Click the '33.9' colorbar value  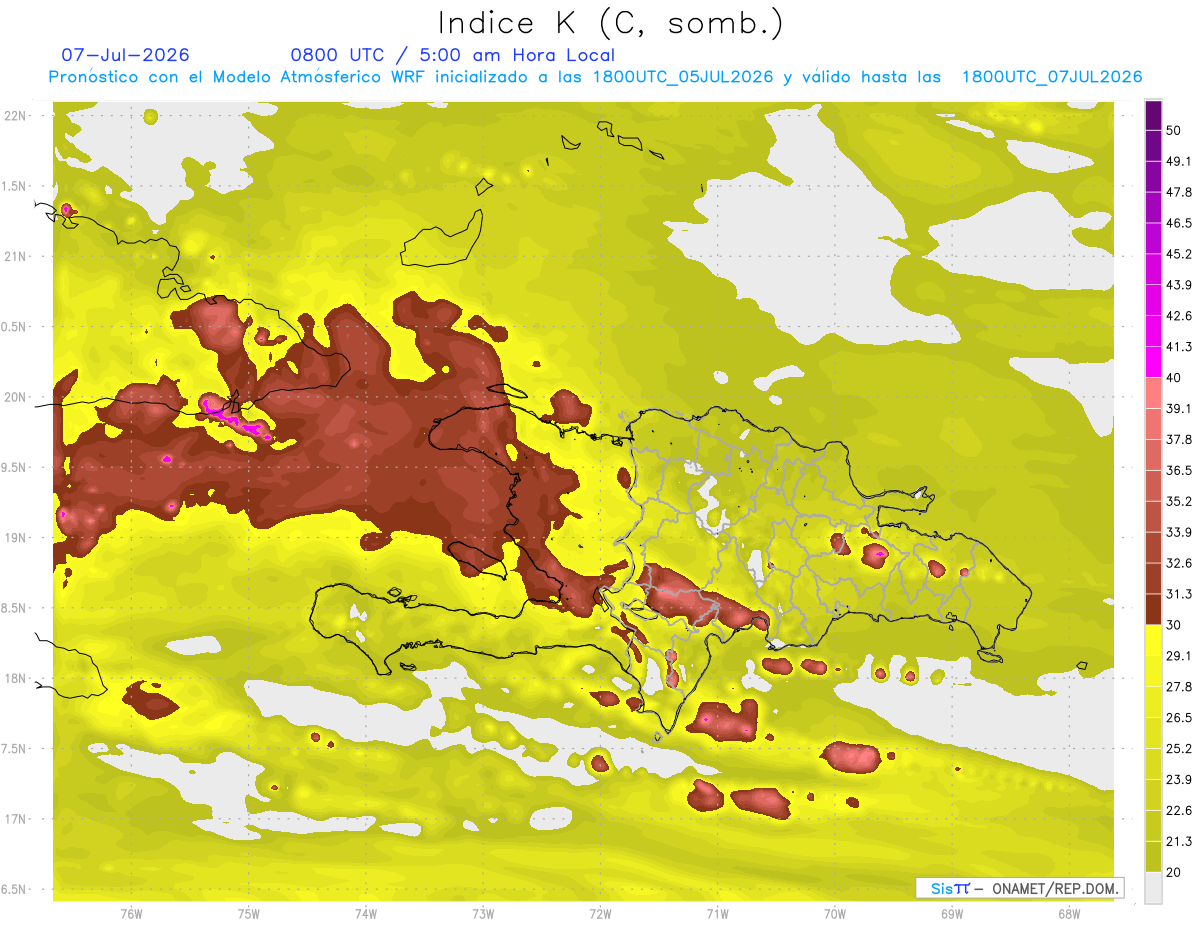[1179, 532]
